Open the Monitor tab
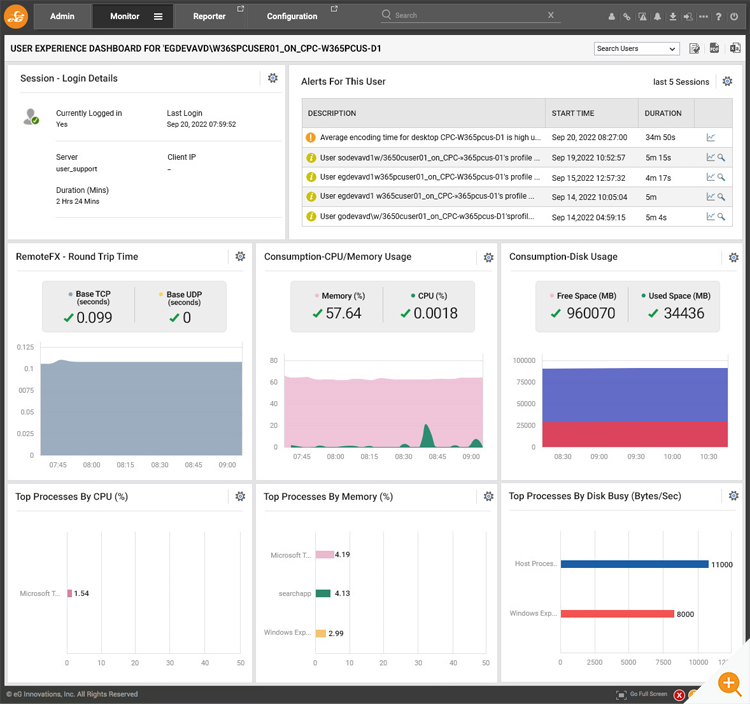Viewport: 750px width, 704px height. click(x=124, y=16)
